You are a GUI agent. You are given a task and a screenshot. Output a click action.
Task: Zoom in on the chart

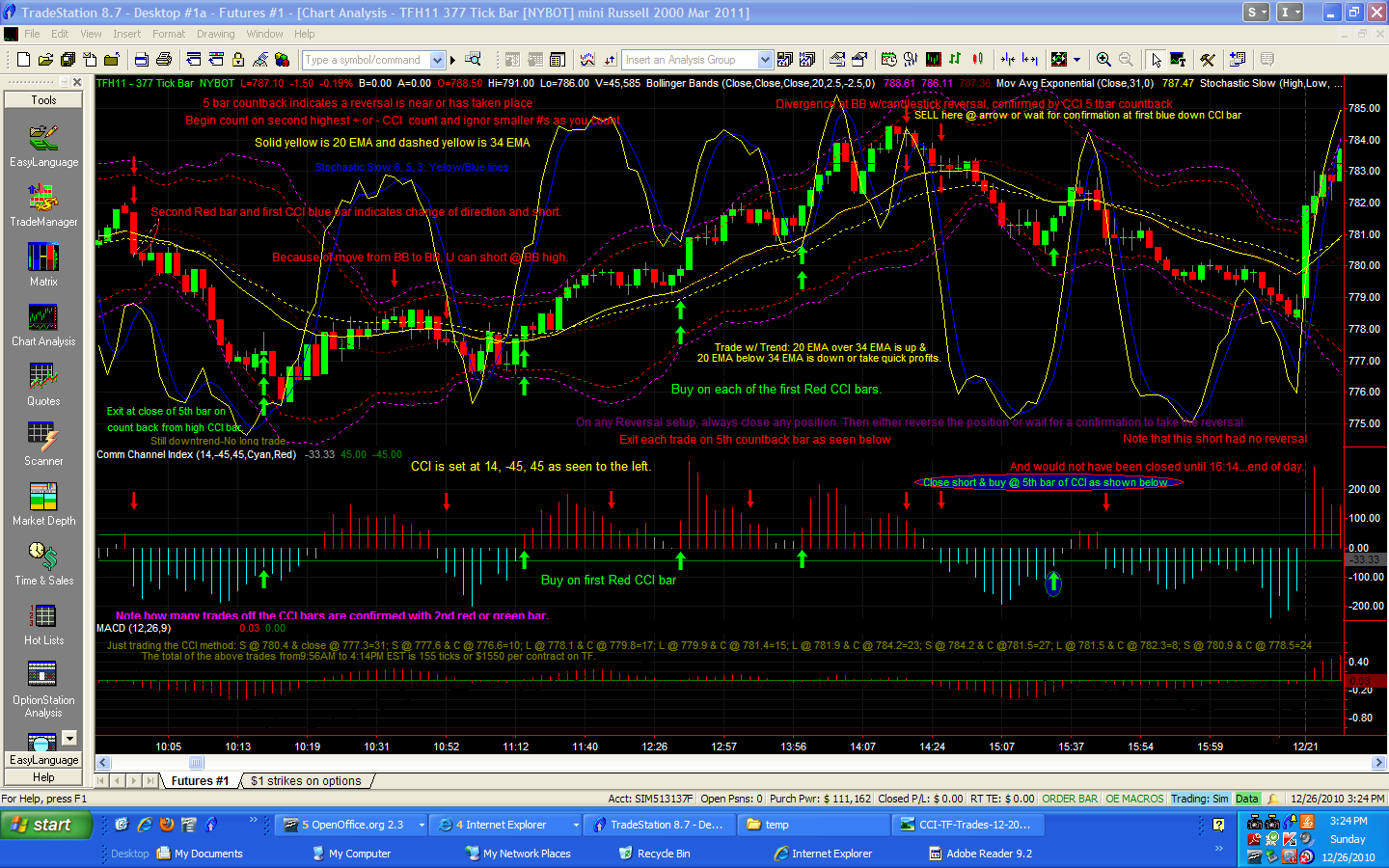point(1103,60)
